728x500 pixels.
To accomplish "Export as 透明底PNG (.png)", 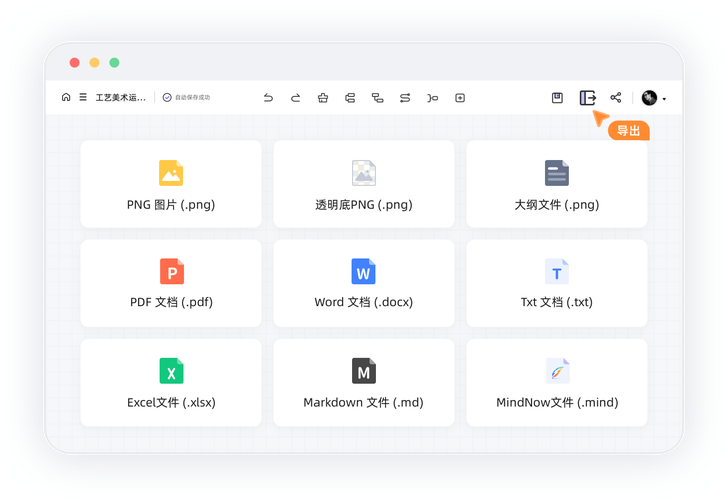I will pos(364,184).
